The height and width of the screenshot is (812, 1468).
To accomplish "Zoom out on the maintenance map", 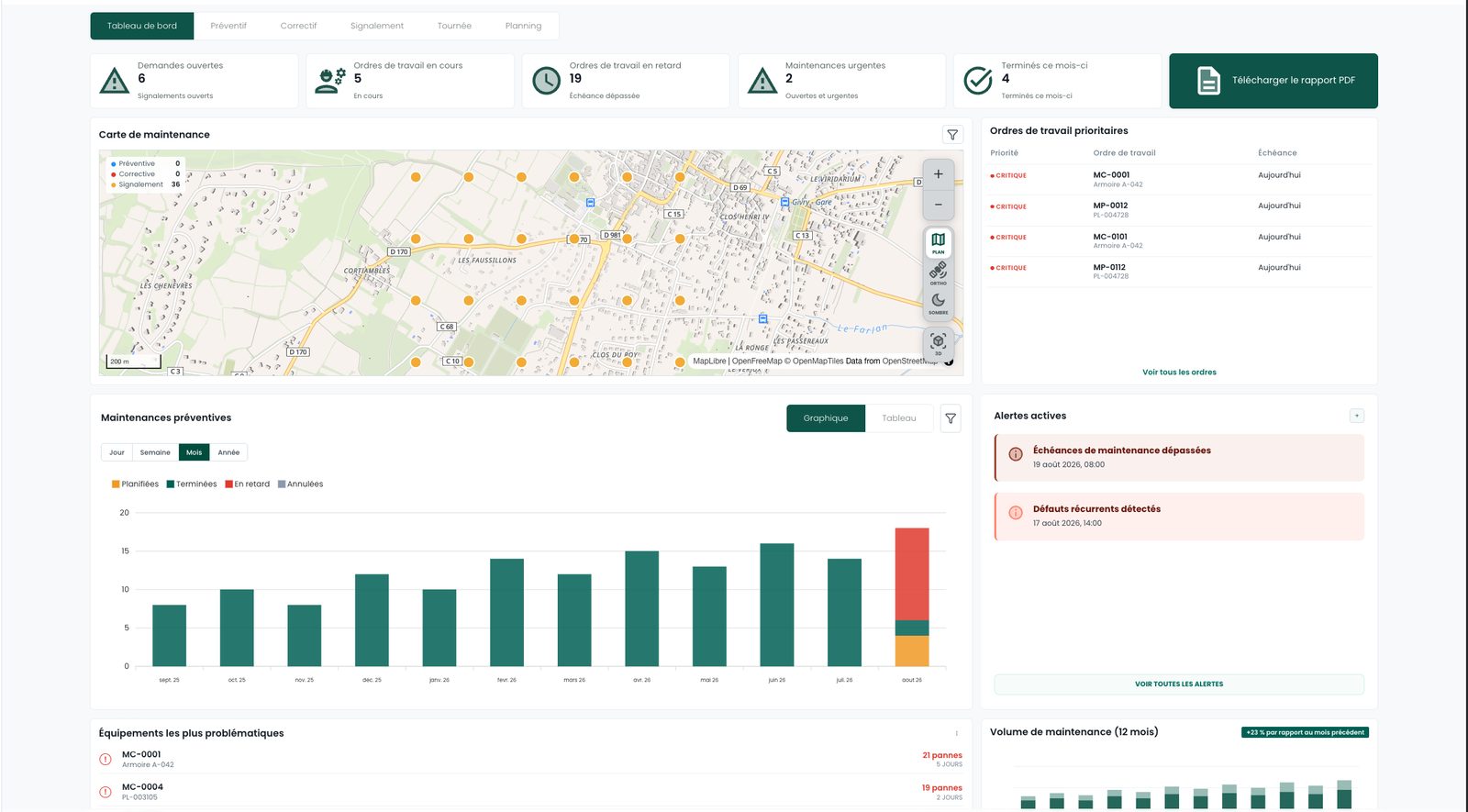I will 938,205.
